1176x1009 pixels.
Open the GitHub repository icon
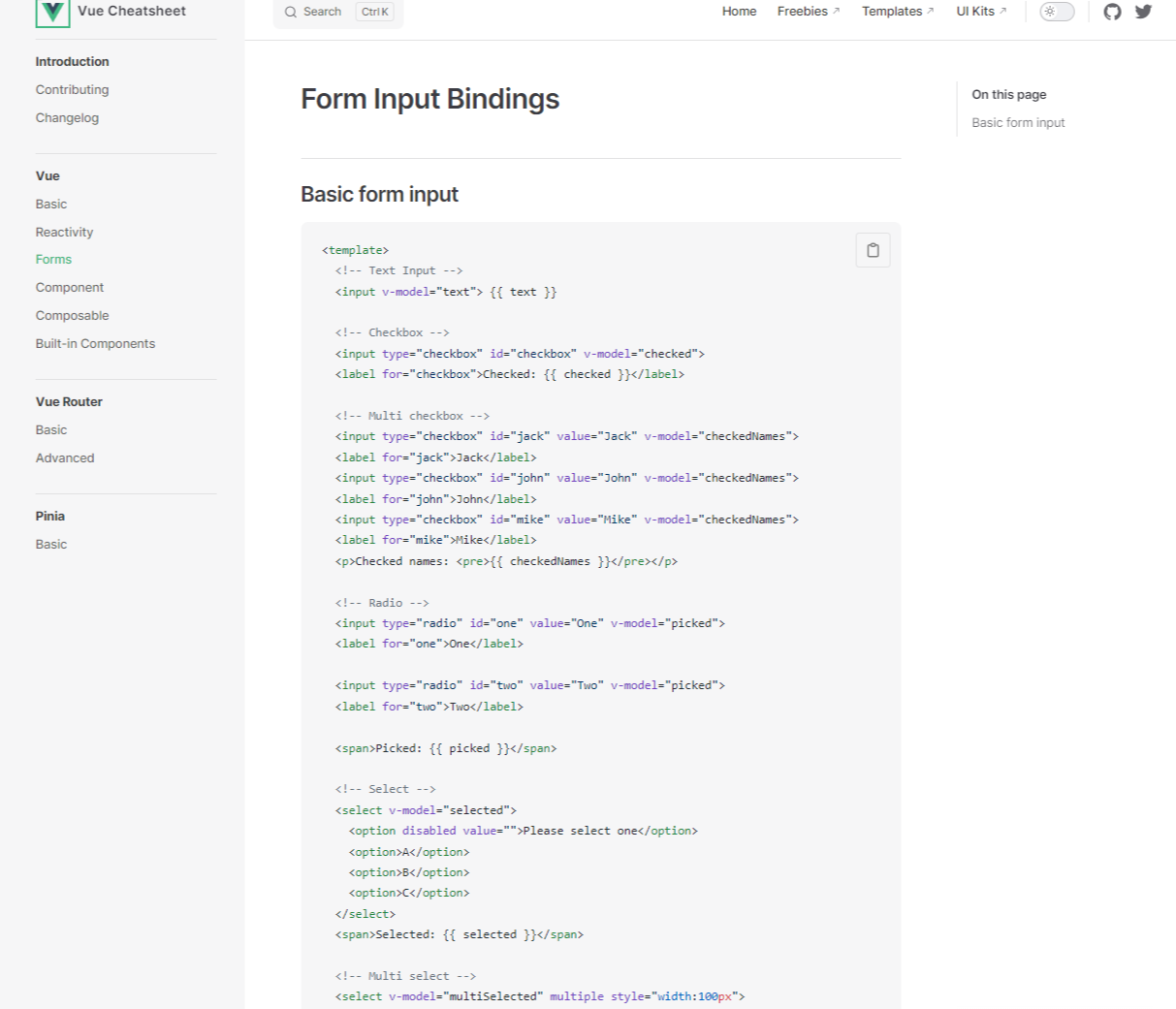click(1112, 12)
